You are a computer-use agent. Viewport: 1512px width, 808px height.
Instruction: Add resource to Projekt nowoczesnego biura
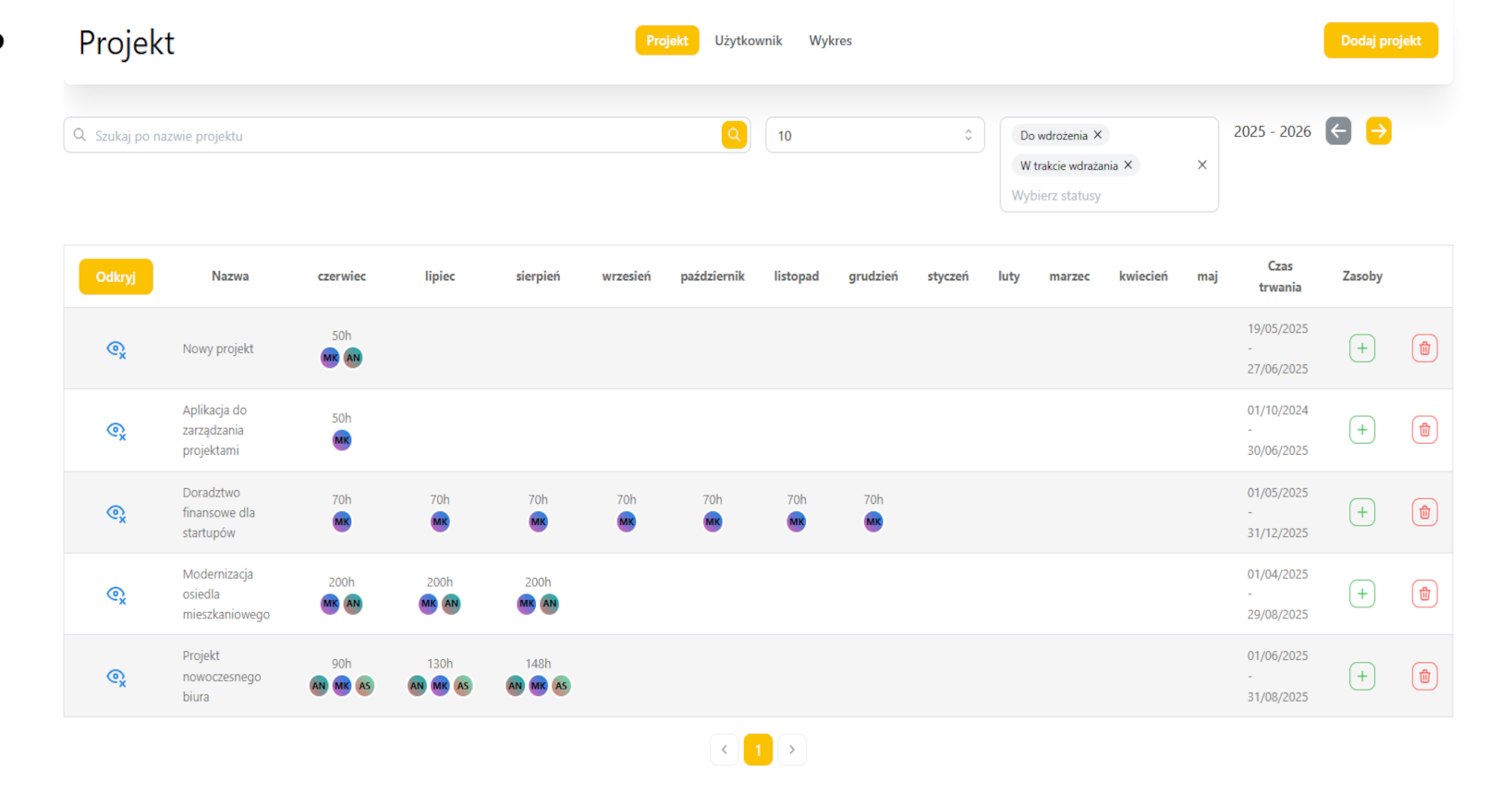coord(1362,676)
